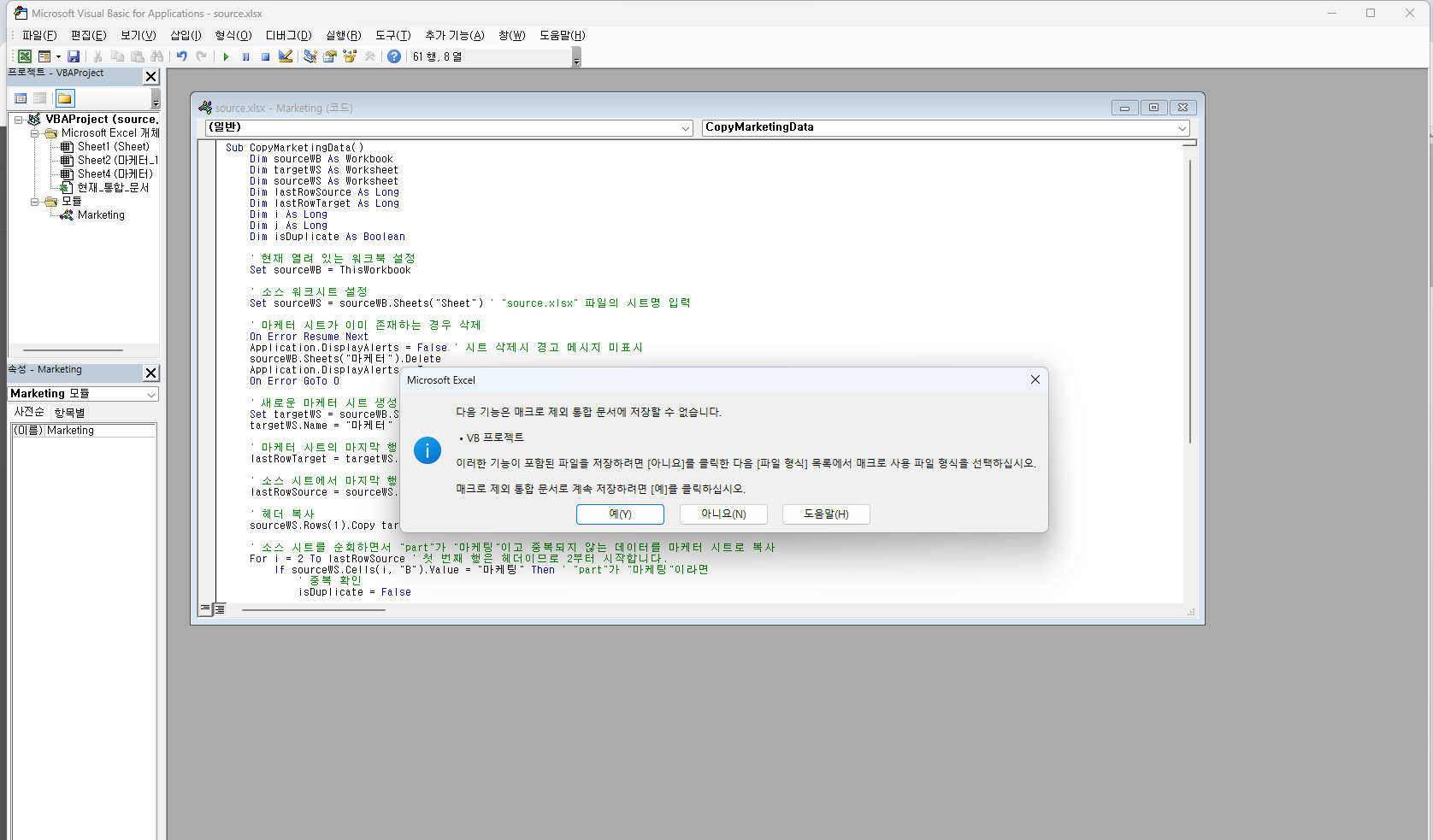Image resolution: width=1433 pixels, height=840 pixels.
Task: Open the Project Explorer icon
Action: (310, 56)
